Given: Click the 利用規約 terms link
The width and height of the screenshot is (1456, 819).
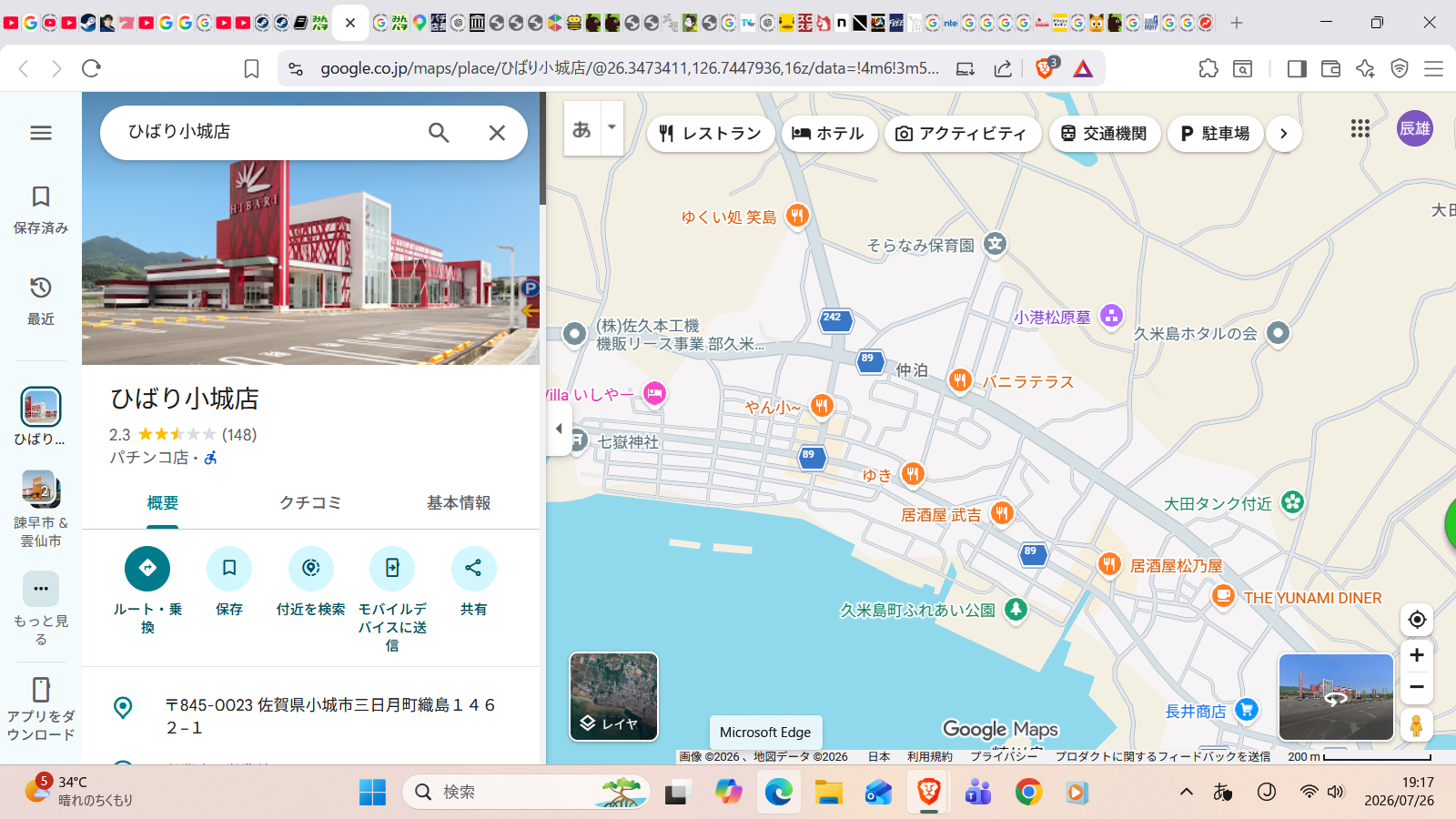Looking at the screenshot, I should pyautogui.click(x=930, y=756).
